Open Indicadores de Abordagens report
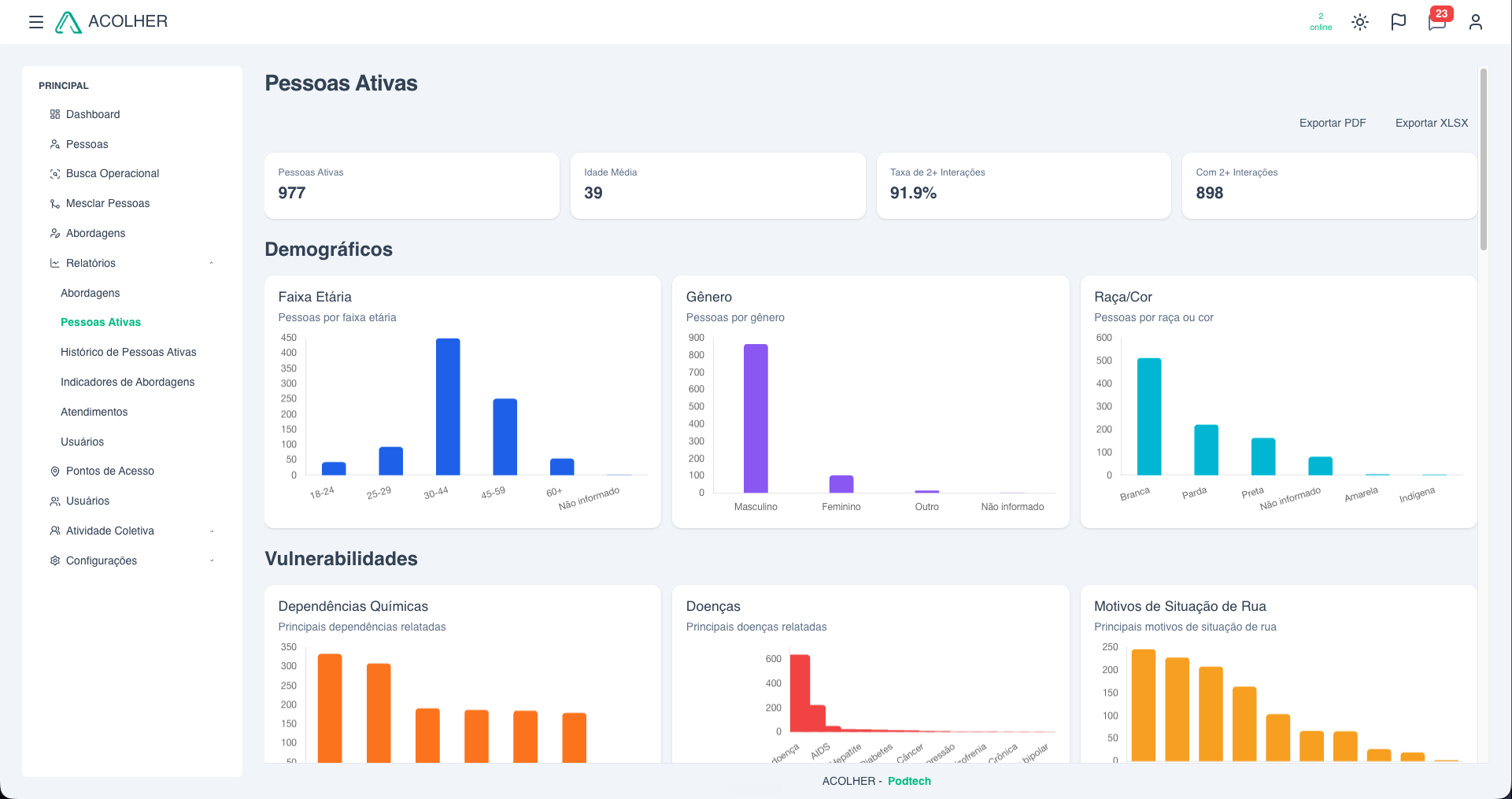The image size is (1512, 799). click(x=128, y=382)
